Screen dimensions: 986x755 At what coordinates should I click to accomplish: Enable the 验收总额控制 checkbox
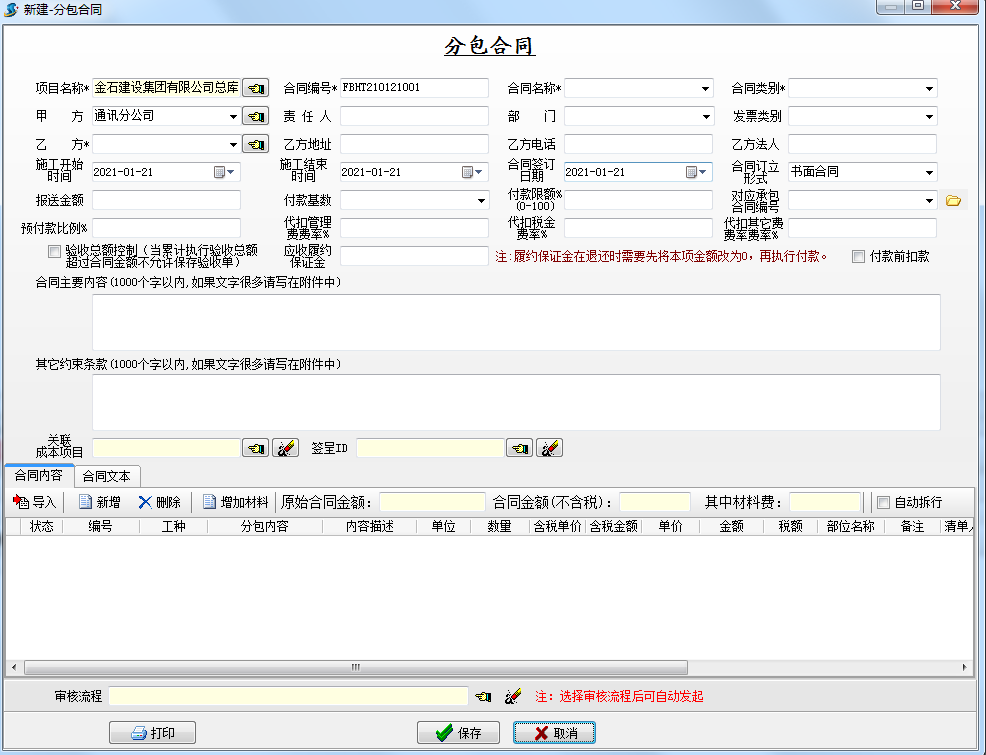[55, 251]
